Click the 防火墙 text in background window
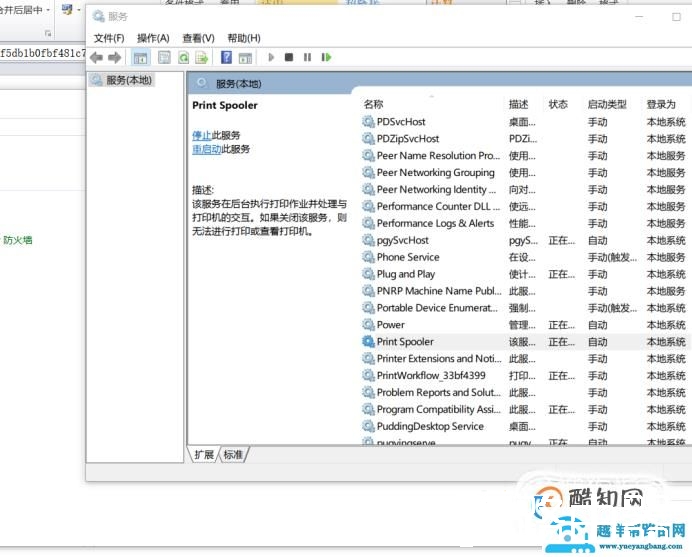This screenshot has width=692, height=557. pos(18,240)
